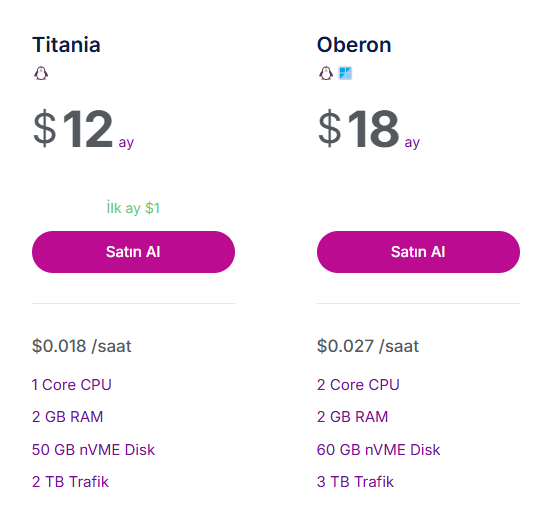Click the 50 GB nVME Disk feature

[93, 450]
